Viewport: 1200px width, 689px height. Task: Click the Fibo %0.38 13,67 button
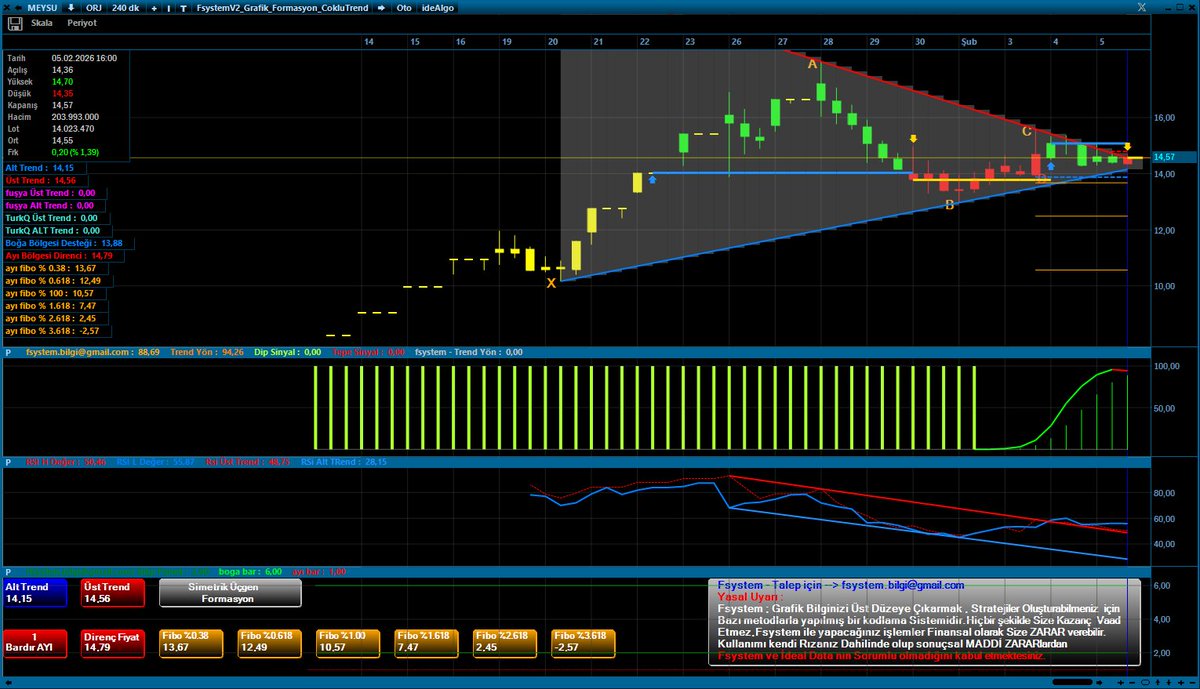[x=191, y=642]
